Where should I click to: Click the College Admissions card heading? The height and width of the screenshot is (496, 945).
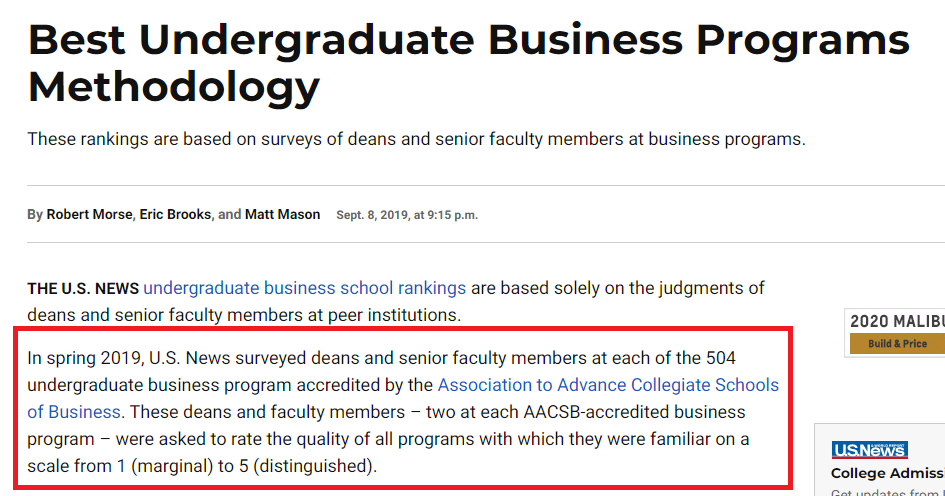[x=887, y=474]
